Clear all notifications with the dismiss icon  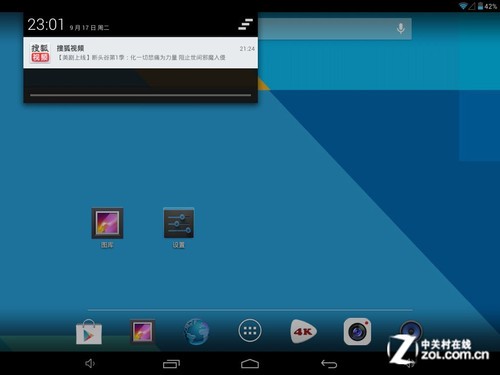click(x=245, y=24)
